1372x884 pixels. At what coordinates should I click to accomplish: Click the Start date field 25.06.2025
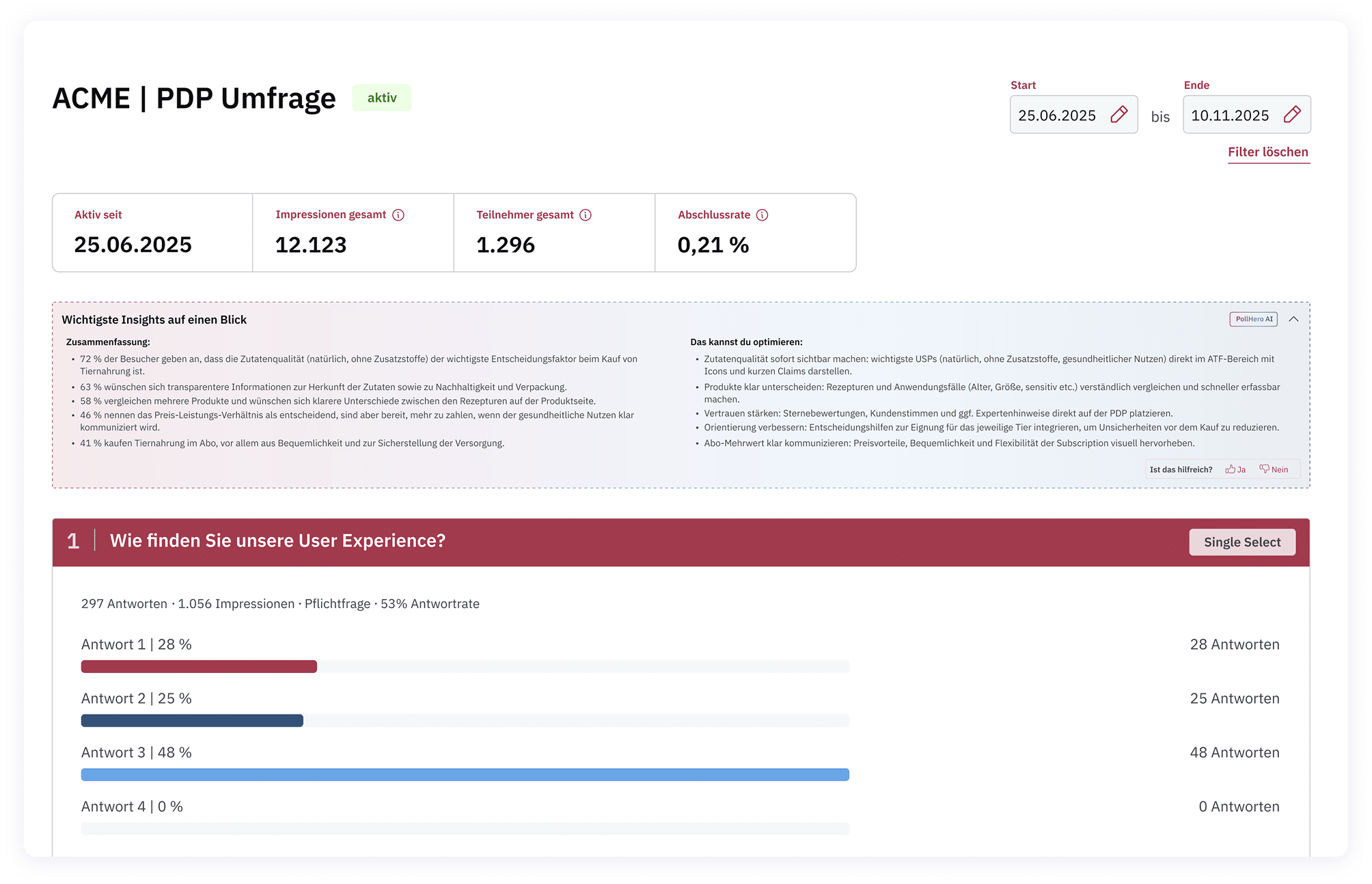[x=1057, y=115]
